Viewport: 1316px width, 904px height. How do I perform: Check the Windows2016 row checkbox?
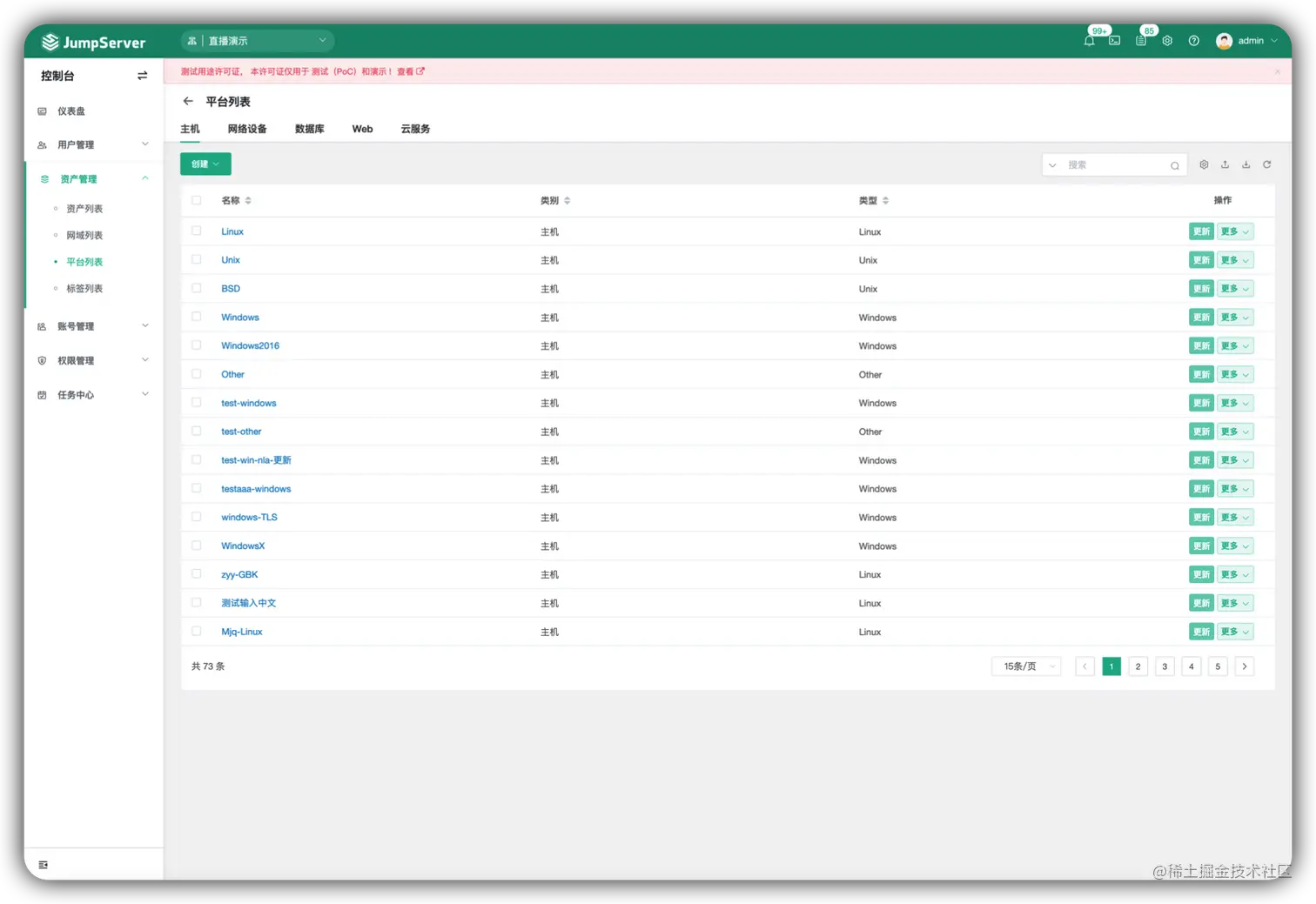click(197, 345)
